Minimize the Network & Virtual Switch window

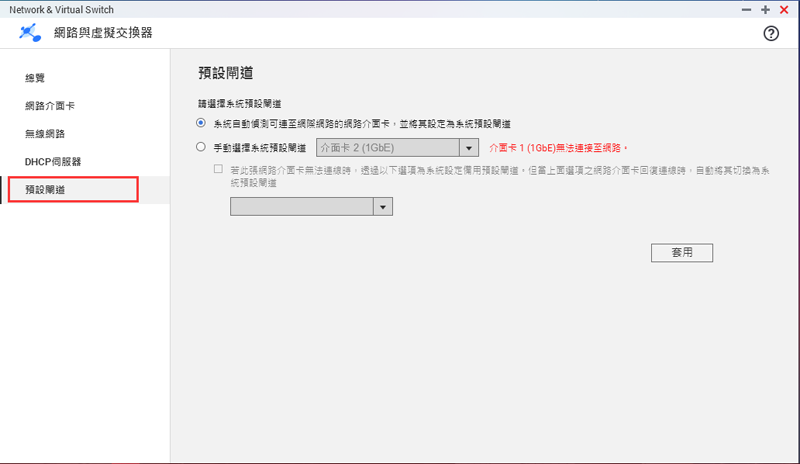[x=747, y=9]
